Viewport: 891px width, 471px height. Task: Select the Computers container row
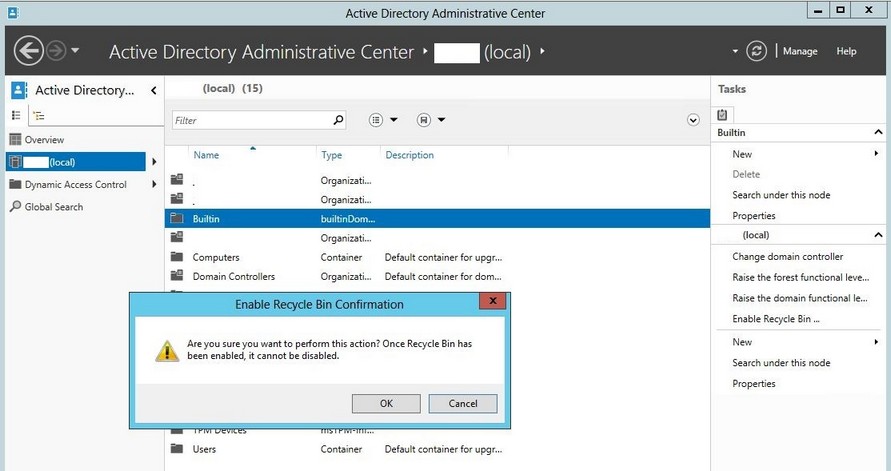click(438, 257)
